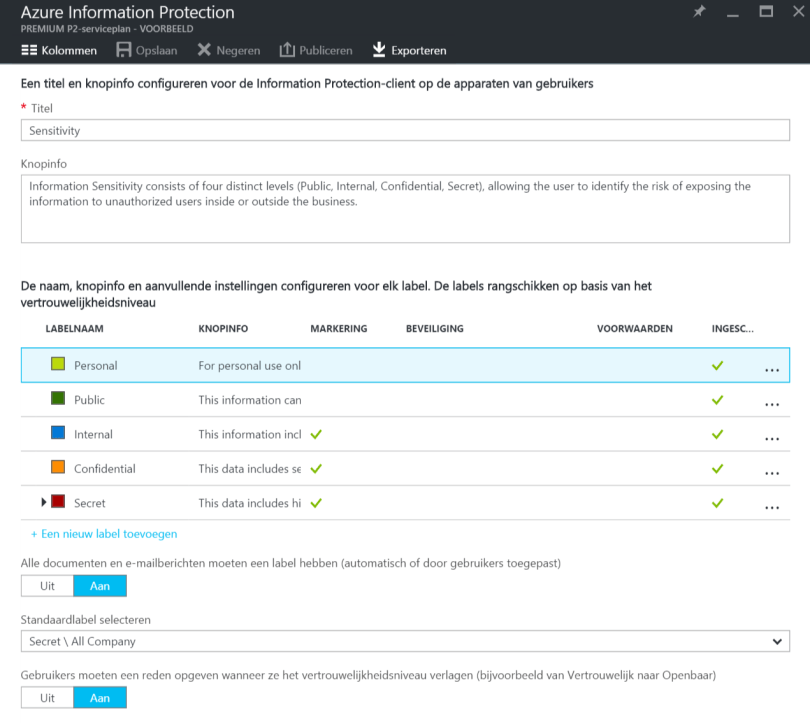Click the Negeren discard icon
This screenshot has width=810, height=724.
(204, 50)
